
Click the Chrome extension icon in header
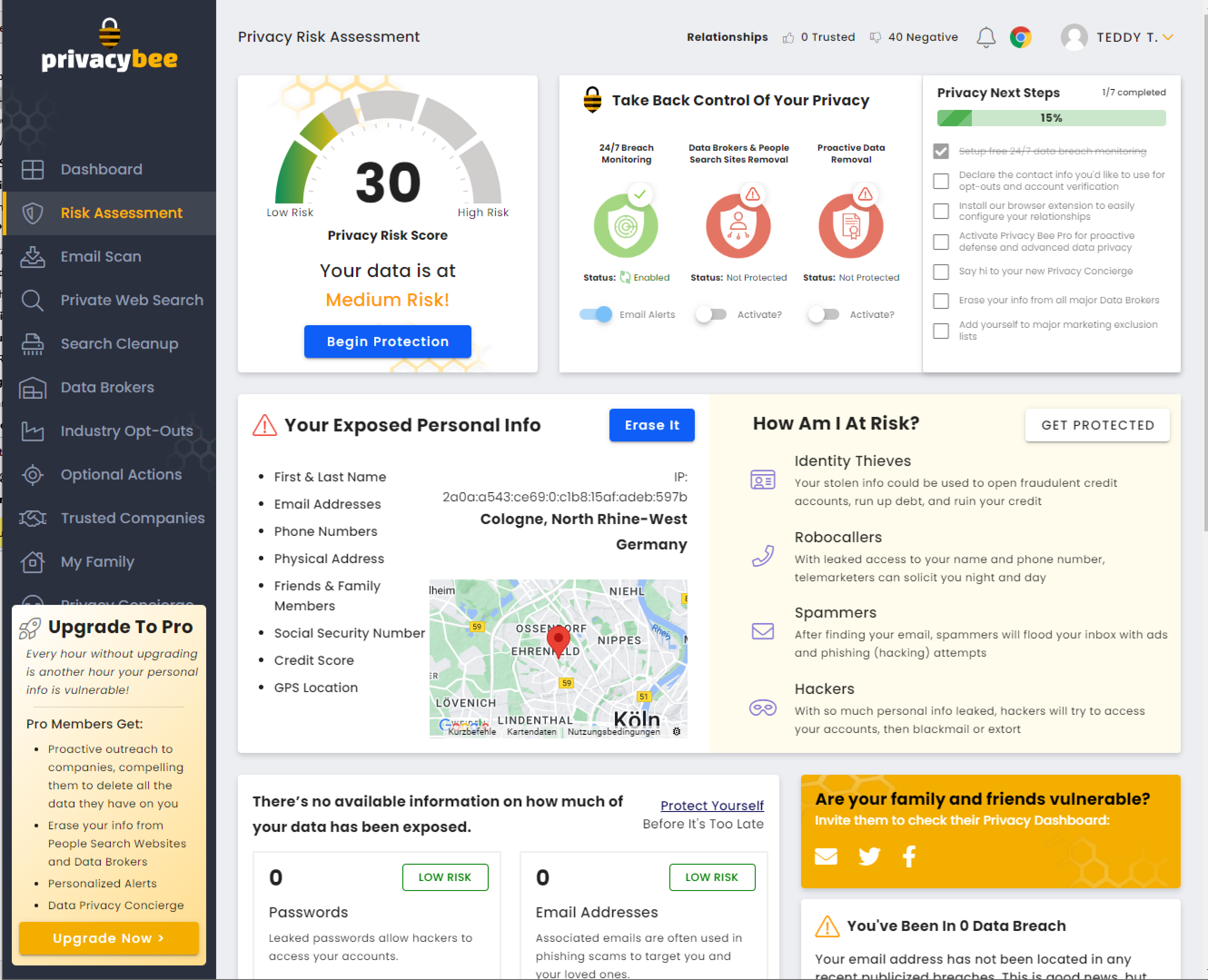click(x=1020, y=37)
